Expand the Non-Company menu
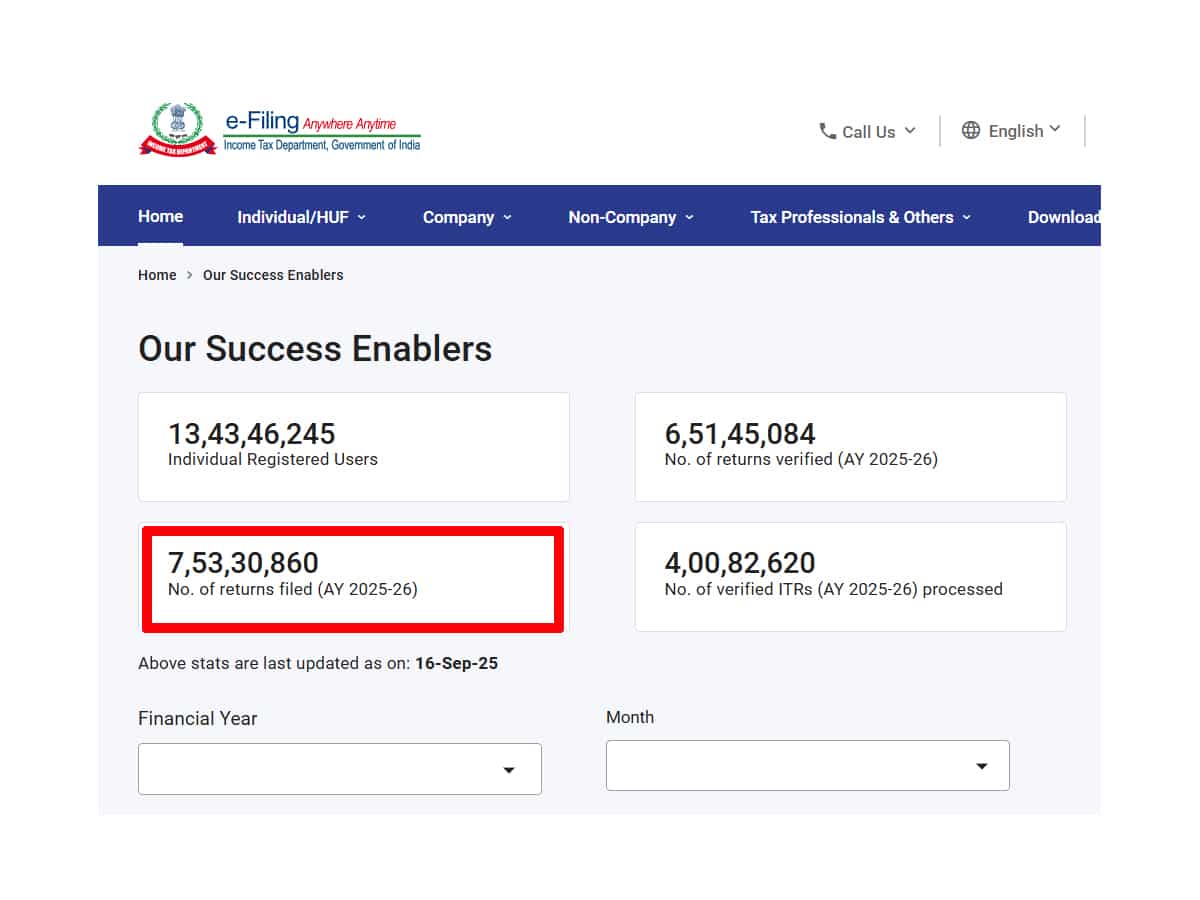This screenshot has width=1200, height=900. (631, 217)
